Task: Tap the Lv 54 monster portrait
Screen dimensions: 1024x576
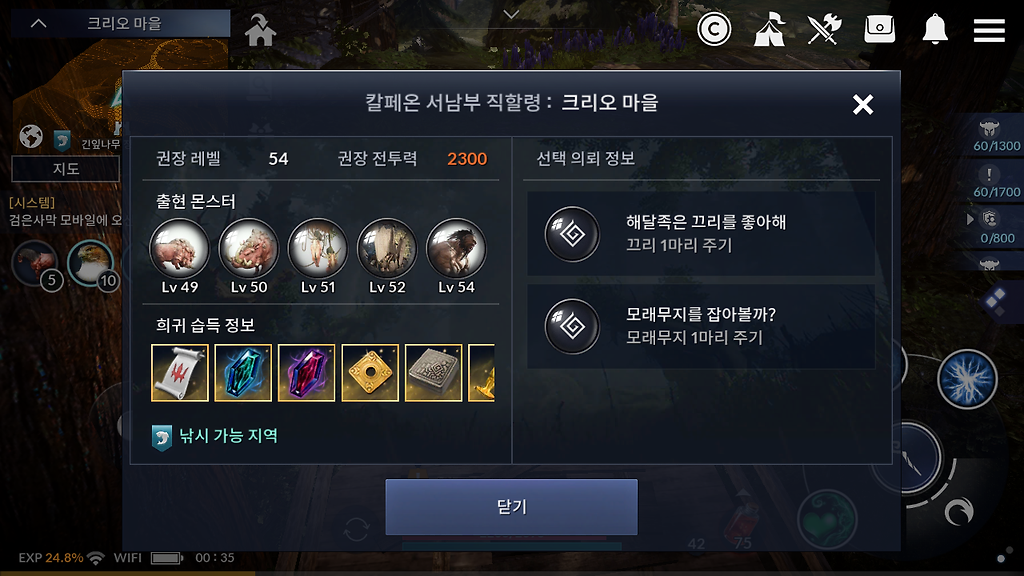Action: 456,248
